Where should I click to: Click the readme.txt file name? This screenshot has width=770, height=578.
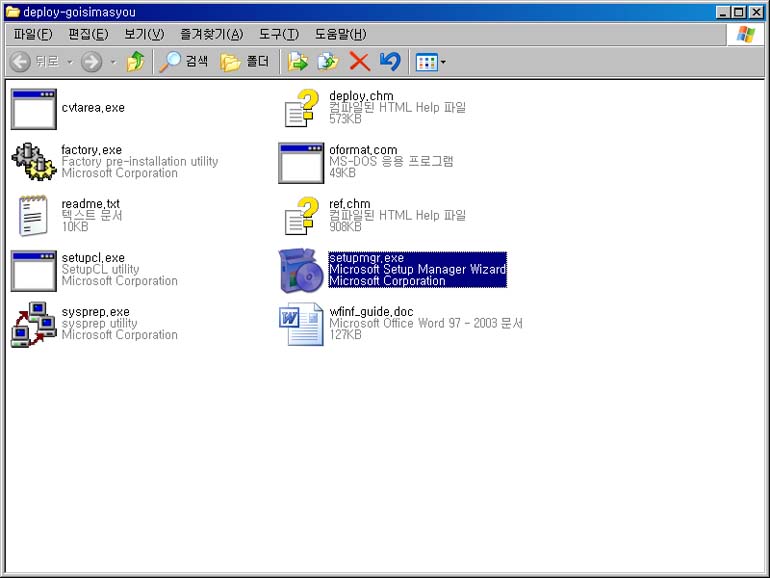pyautogui.click(x=91, y=204)
